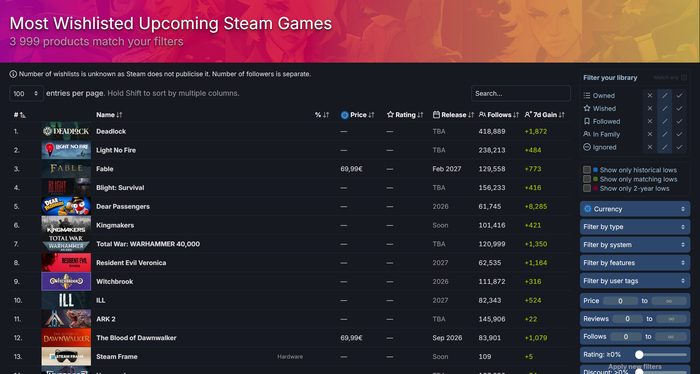Click the checkmark icon for Ignored filter
The height and width of the screenshot is (374, 700).
[679, 147]
